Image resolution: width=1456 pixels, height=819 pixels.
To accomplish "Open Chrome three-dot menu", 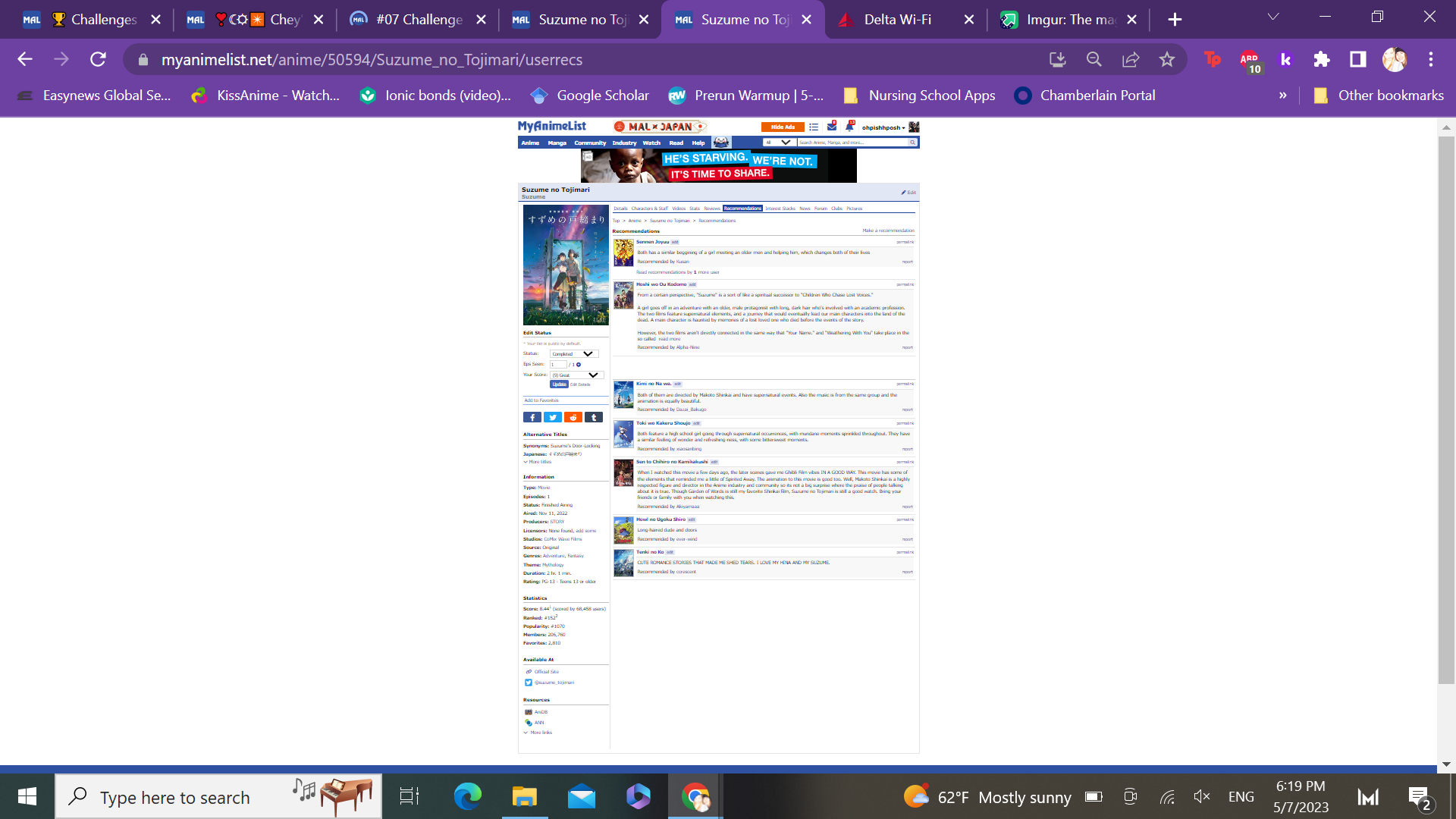I will [x=1431, y=59].
